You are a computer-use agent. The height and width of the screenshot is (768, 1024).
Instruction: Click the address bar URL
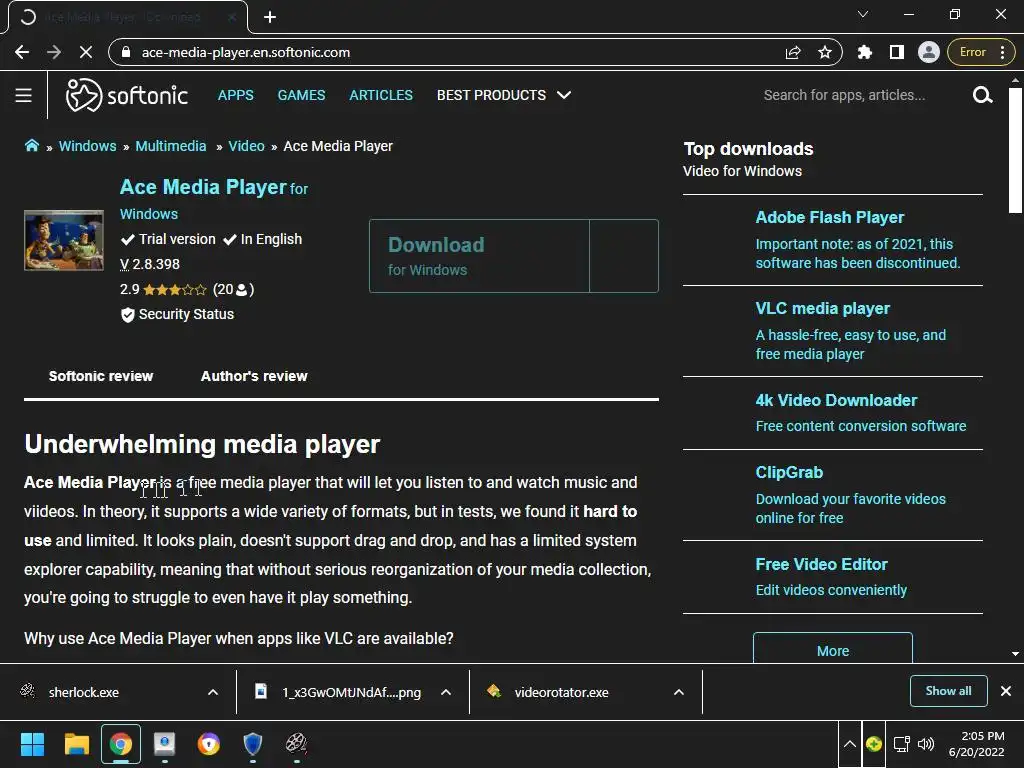coord(246,52)
